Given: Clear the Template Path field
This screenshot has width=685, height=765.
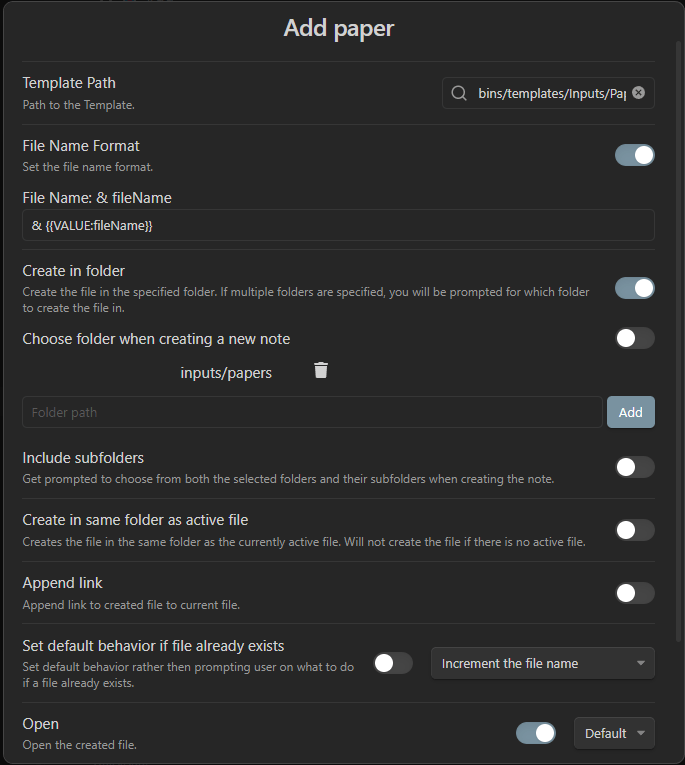Looking at the screenshot, I should pos(638,92).
